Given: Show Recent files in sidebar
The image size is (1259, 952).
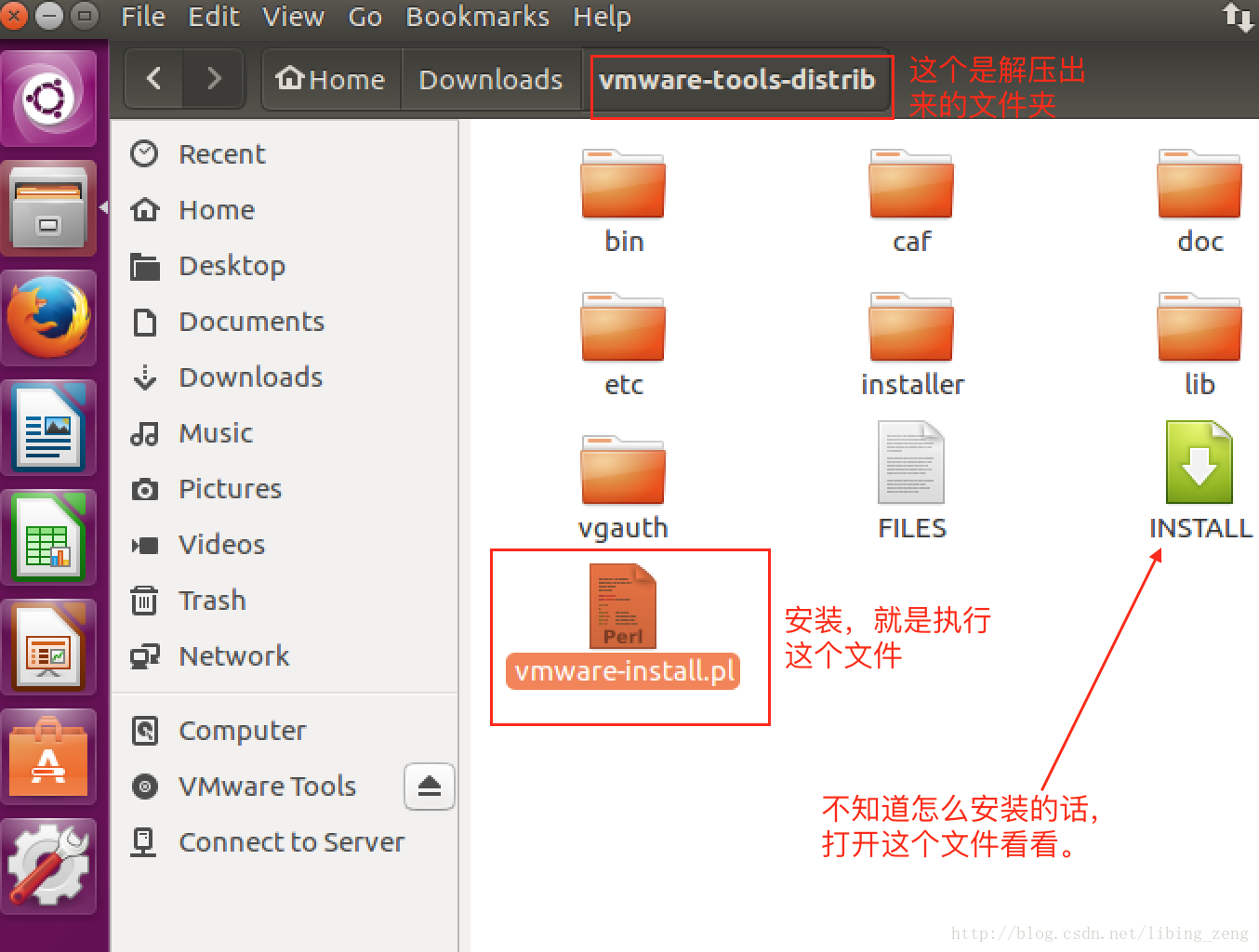Looking at the screenshot, I should (x=285, y=153).
